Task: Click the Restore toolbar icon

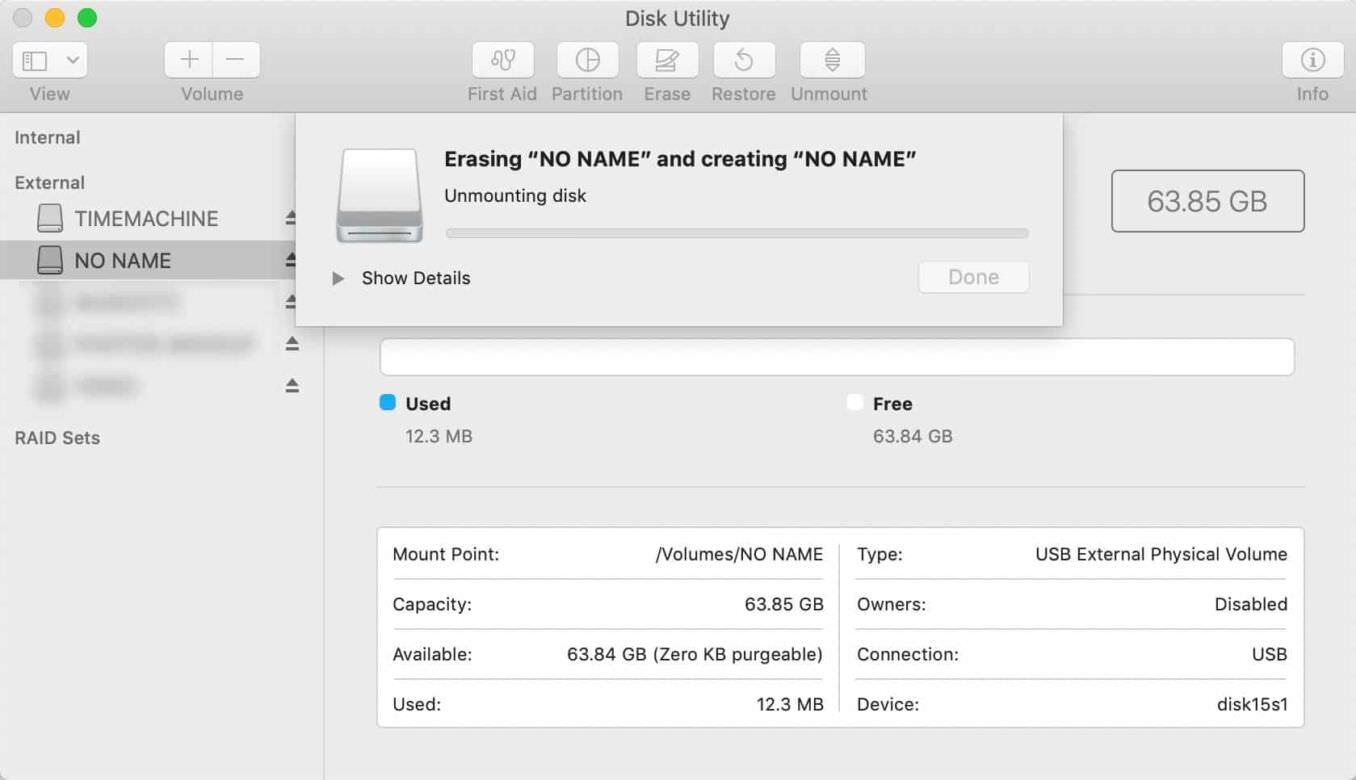Action: (x=743, y=60)
